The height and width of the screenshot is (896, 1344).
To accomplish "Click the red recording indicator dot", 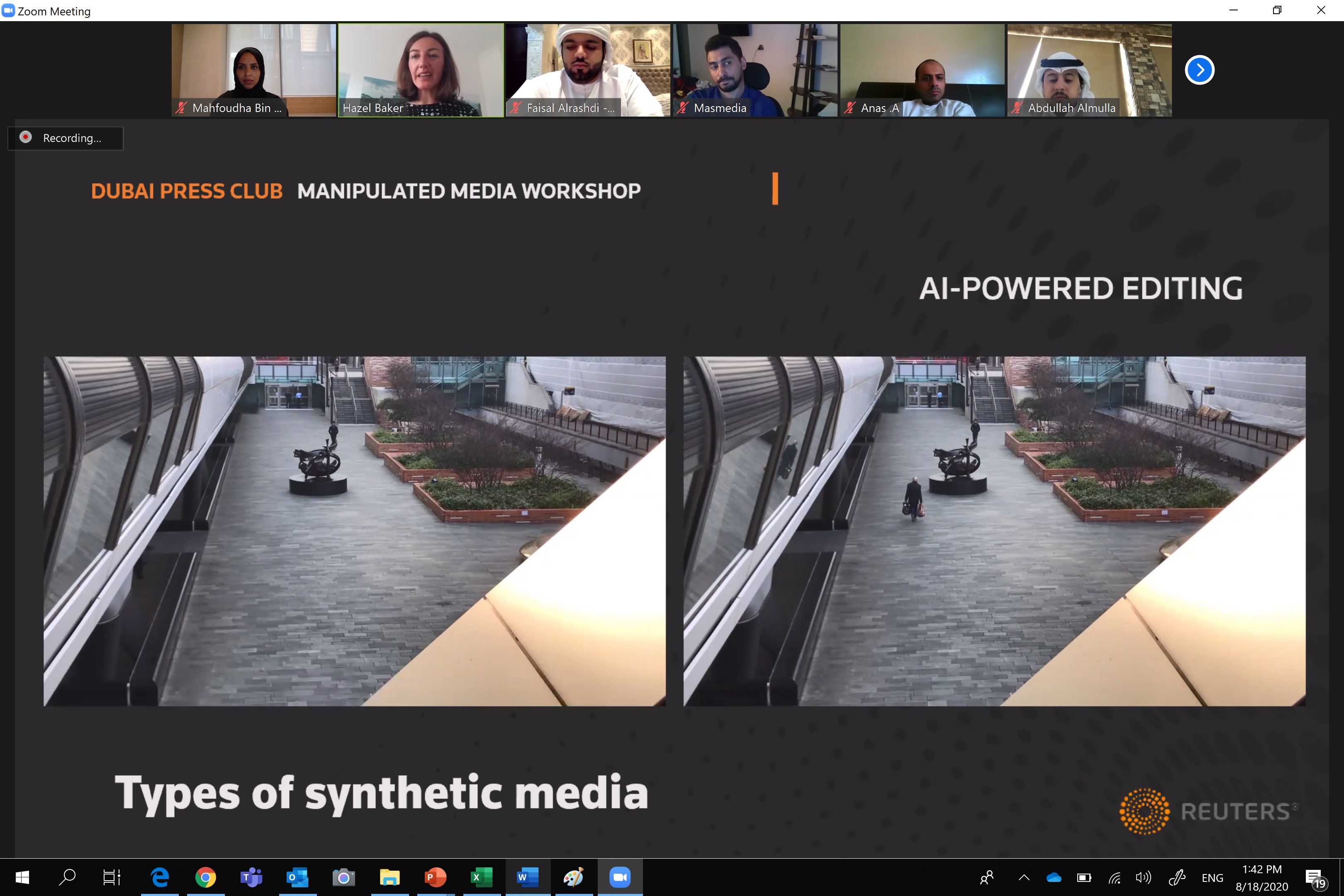I will [x=26, y=137].
